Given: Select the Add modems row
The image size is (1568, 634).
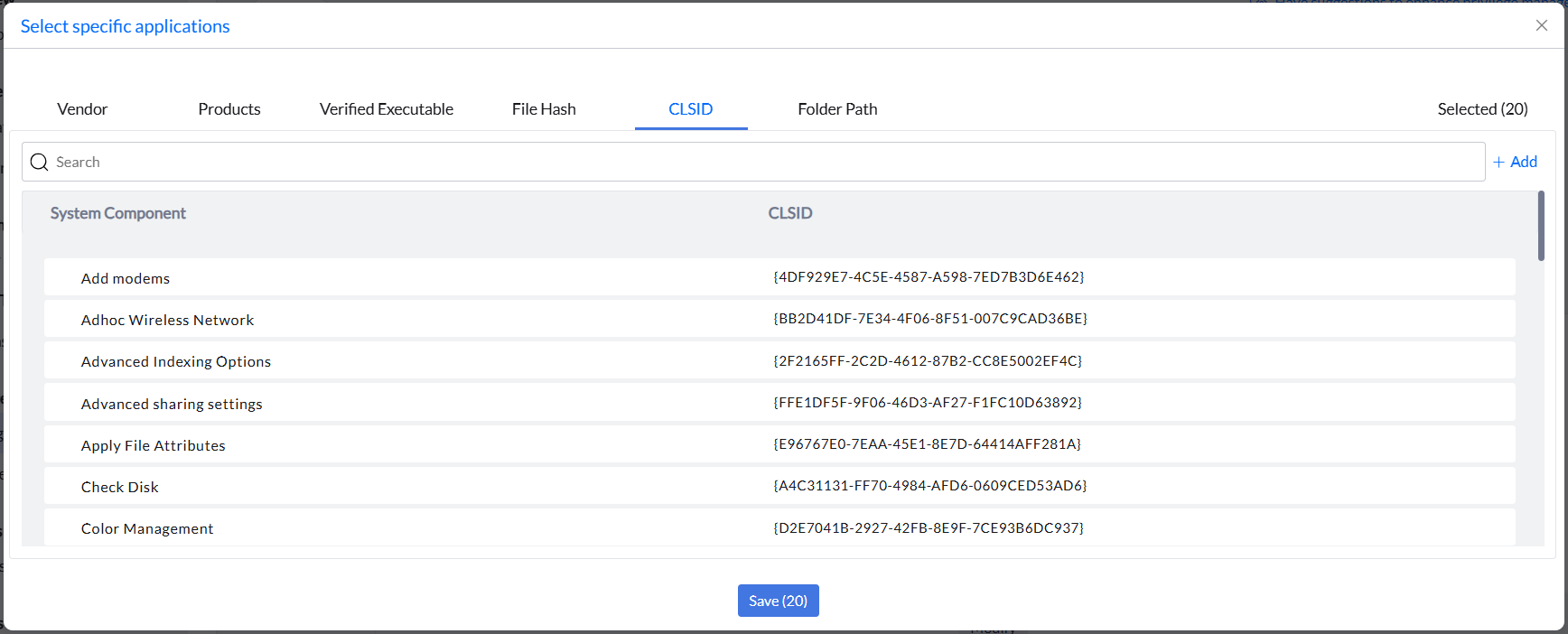Looking at the screenshot, I should 779,277.
